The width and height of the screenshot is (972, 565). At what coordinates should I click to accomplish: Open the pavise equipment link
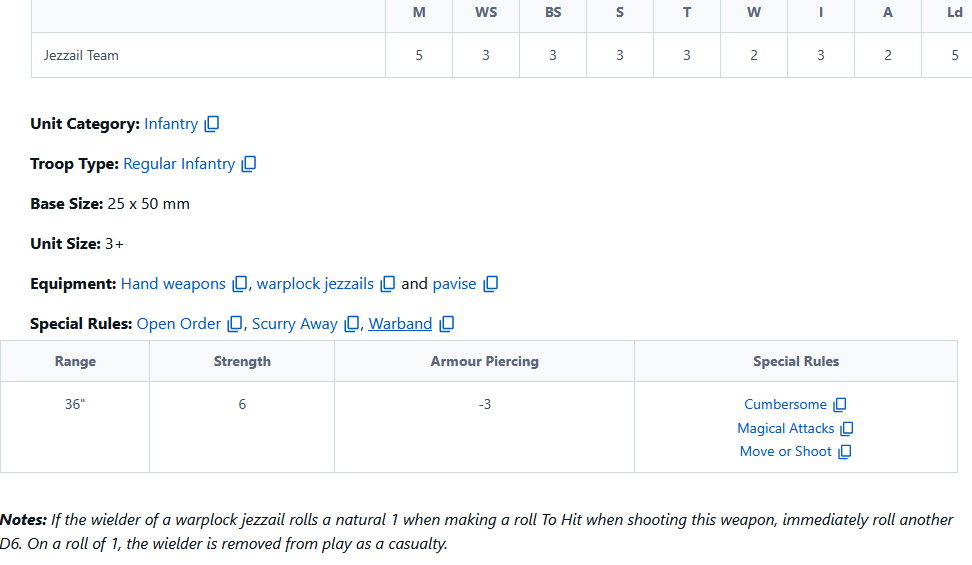(x=454, y=284)
